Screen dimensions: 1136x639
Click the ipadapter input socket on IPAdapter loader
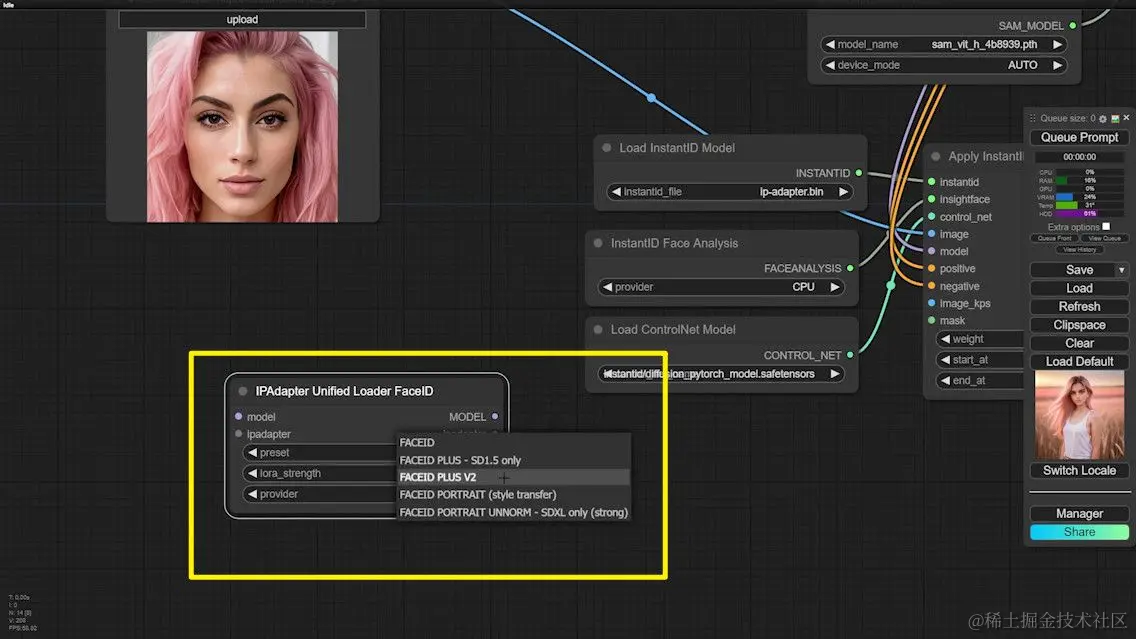(238, 434)
